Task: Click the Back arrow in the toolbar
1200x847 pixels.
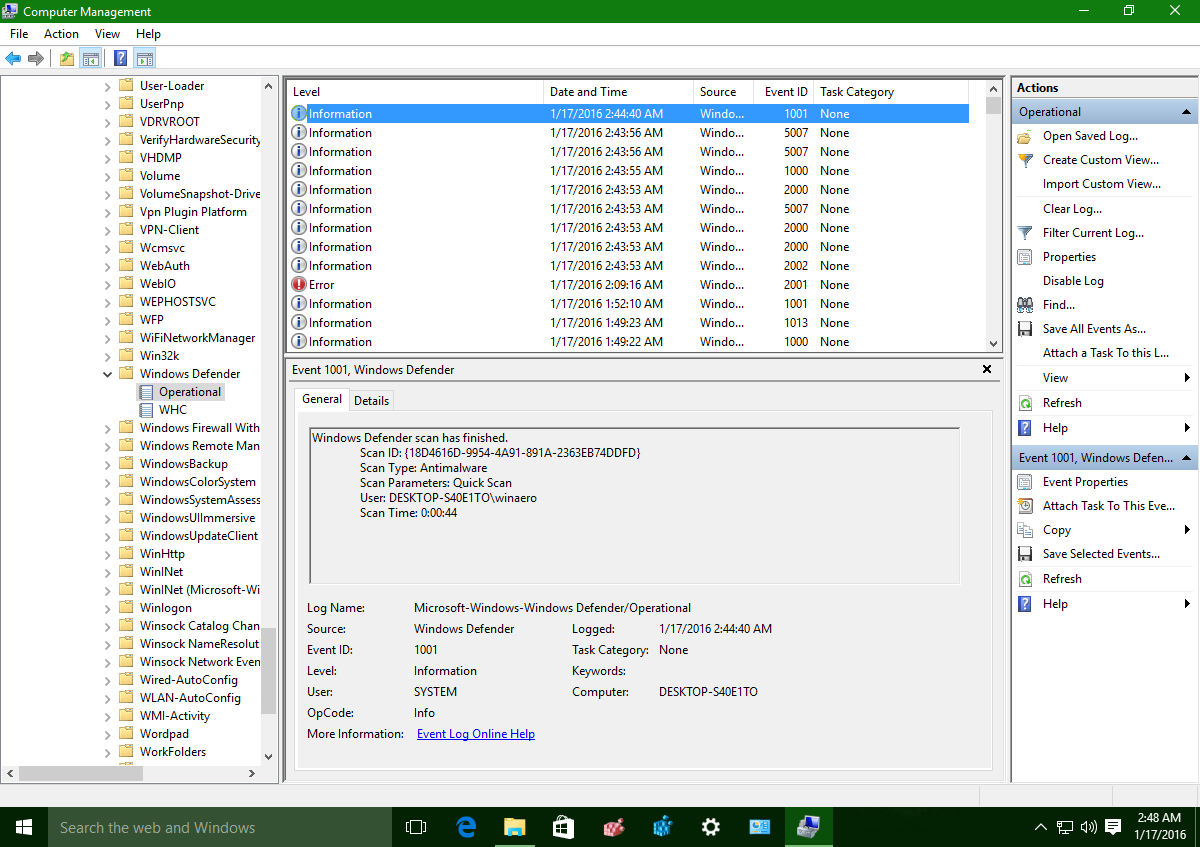Action: click(13, 58)
